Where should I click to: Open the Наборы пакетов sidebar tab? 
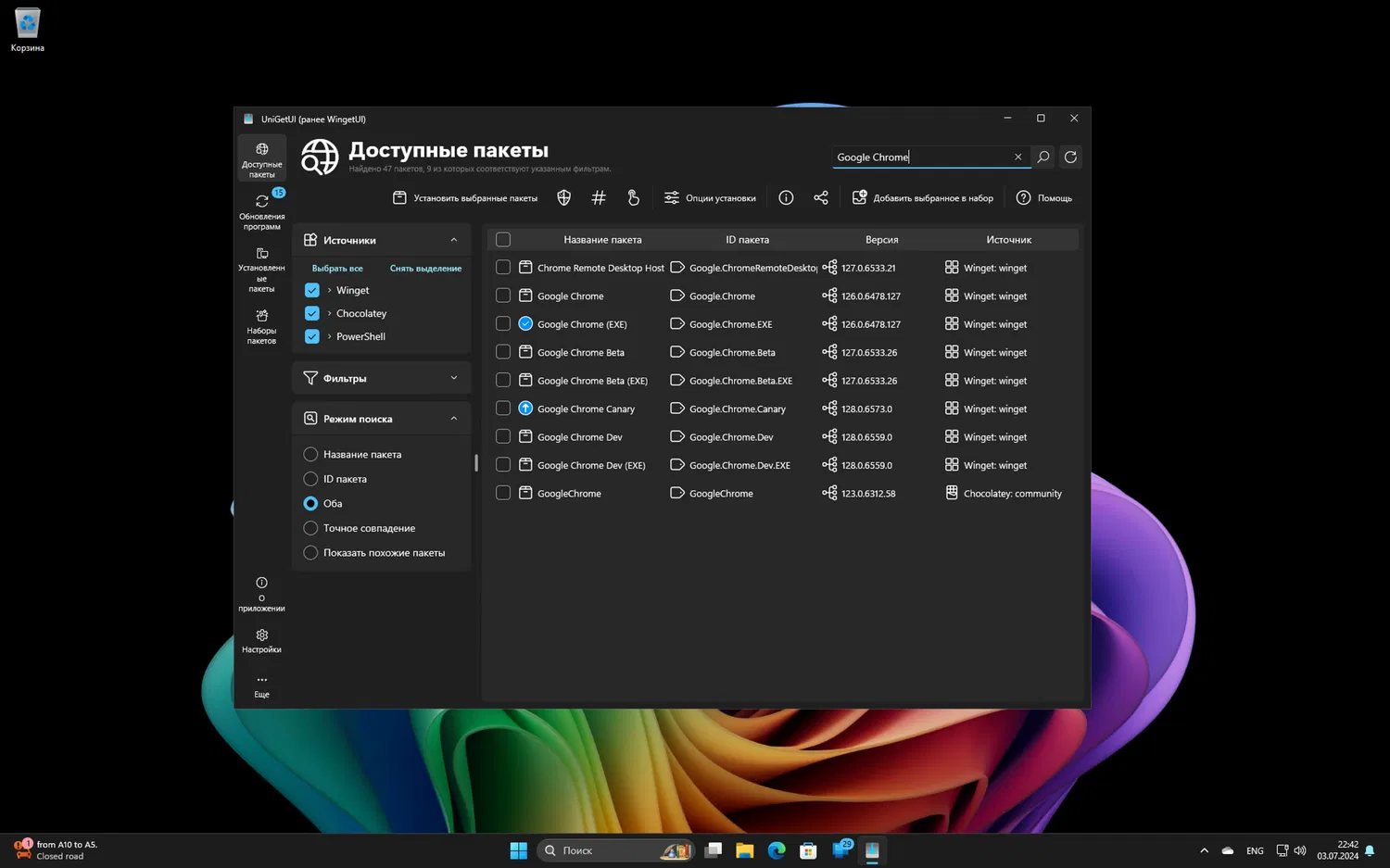point(261,326)
